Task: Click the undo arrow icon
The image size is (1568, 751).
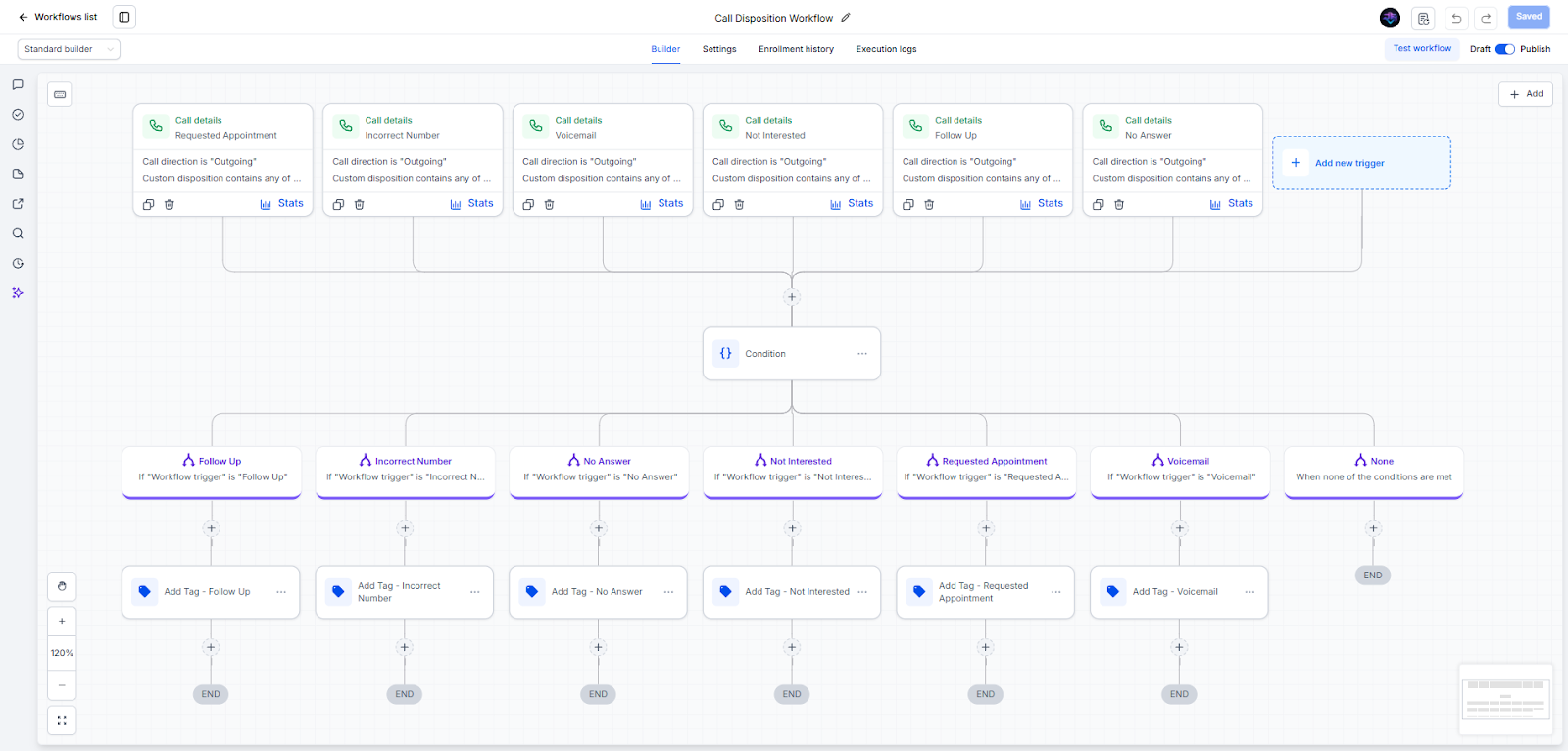Action: 1456,18
